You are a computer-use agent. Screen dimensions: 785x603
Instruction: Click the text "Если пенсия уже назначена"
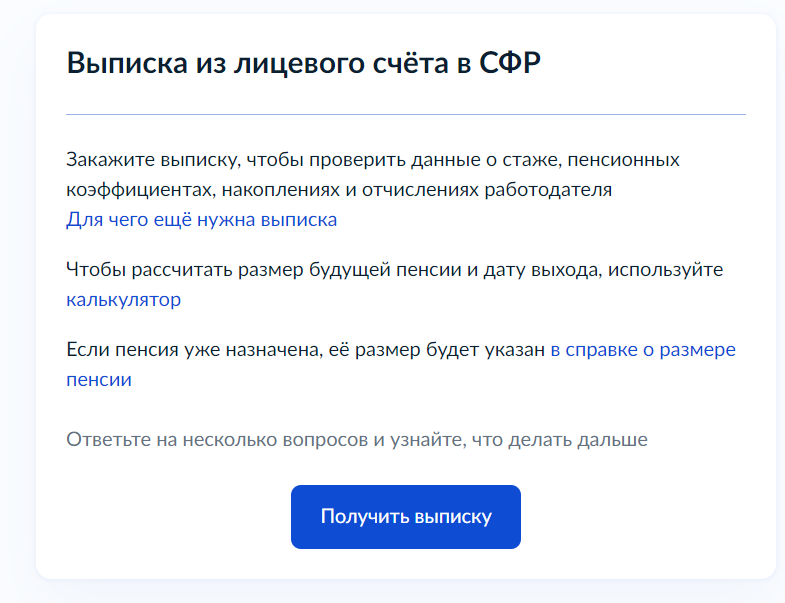tap(193, 349)
